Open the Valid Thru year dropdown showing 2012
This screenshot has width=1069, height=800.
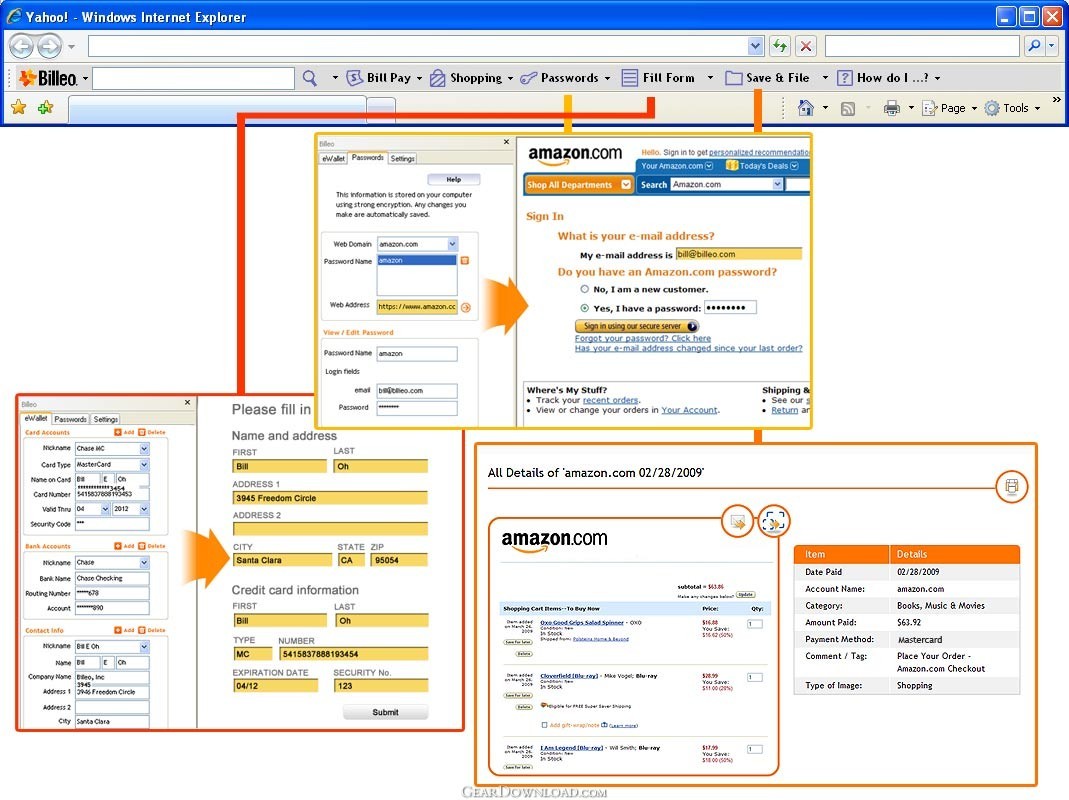[144, 509]
